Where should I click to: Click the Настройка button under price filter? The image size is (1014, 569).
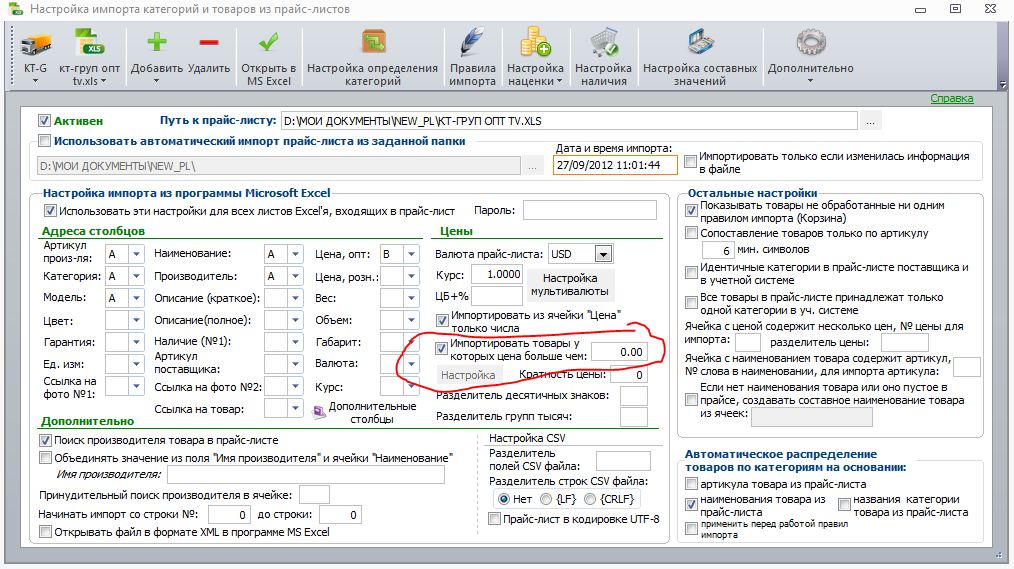[x=468, y=375]
